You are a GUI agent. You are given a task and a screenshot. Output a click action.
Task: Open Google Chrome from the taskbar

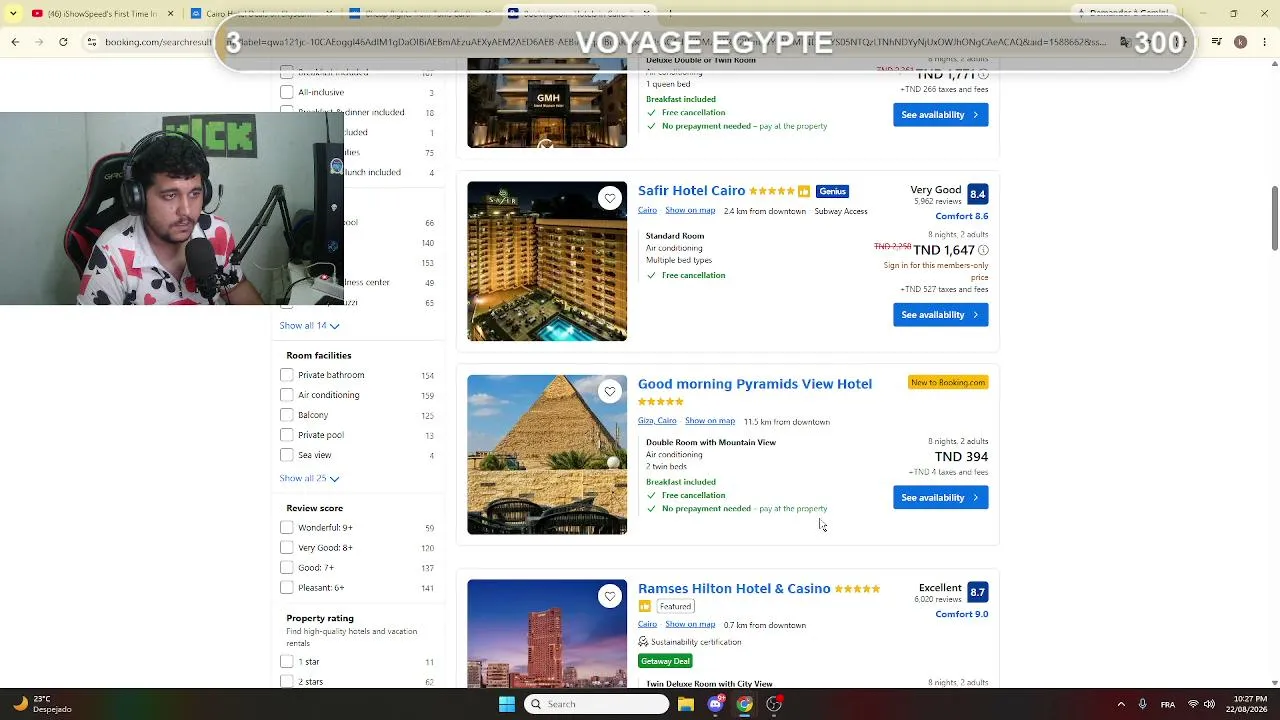(x=744, y=704)
